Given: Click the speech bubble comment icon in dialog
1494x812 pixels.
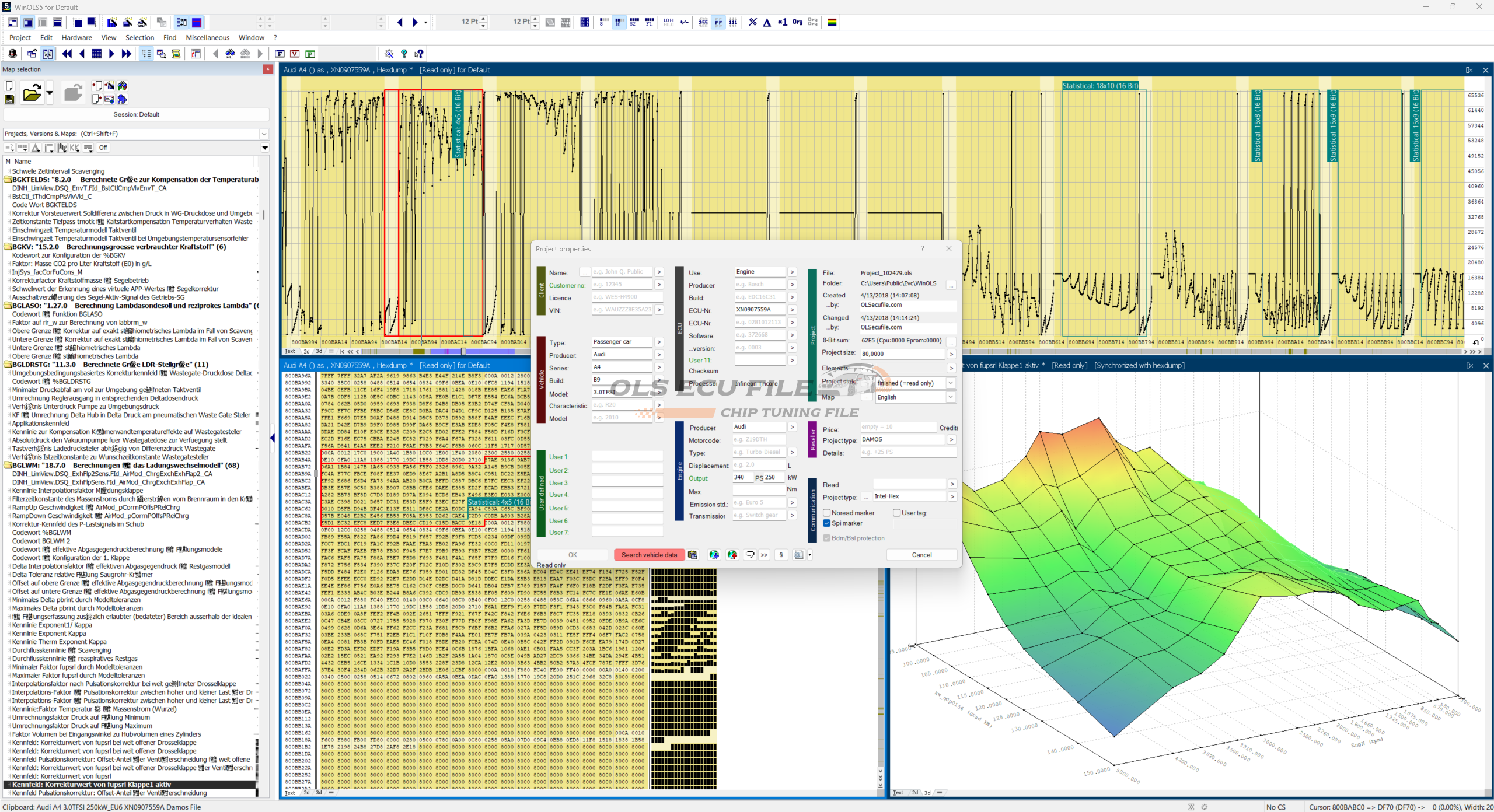Looking at the screenshot, I should [750, 555].
